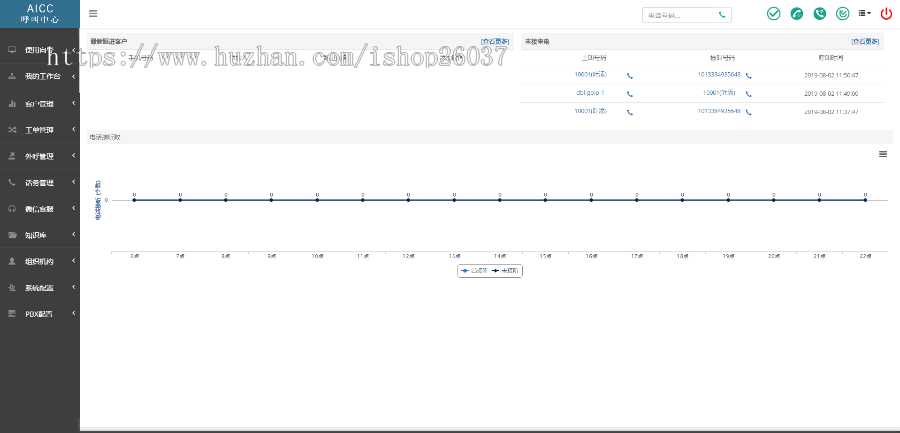Click the green dial phone button beside search

(x=722, y=15)
